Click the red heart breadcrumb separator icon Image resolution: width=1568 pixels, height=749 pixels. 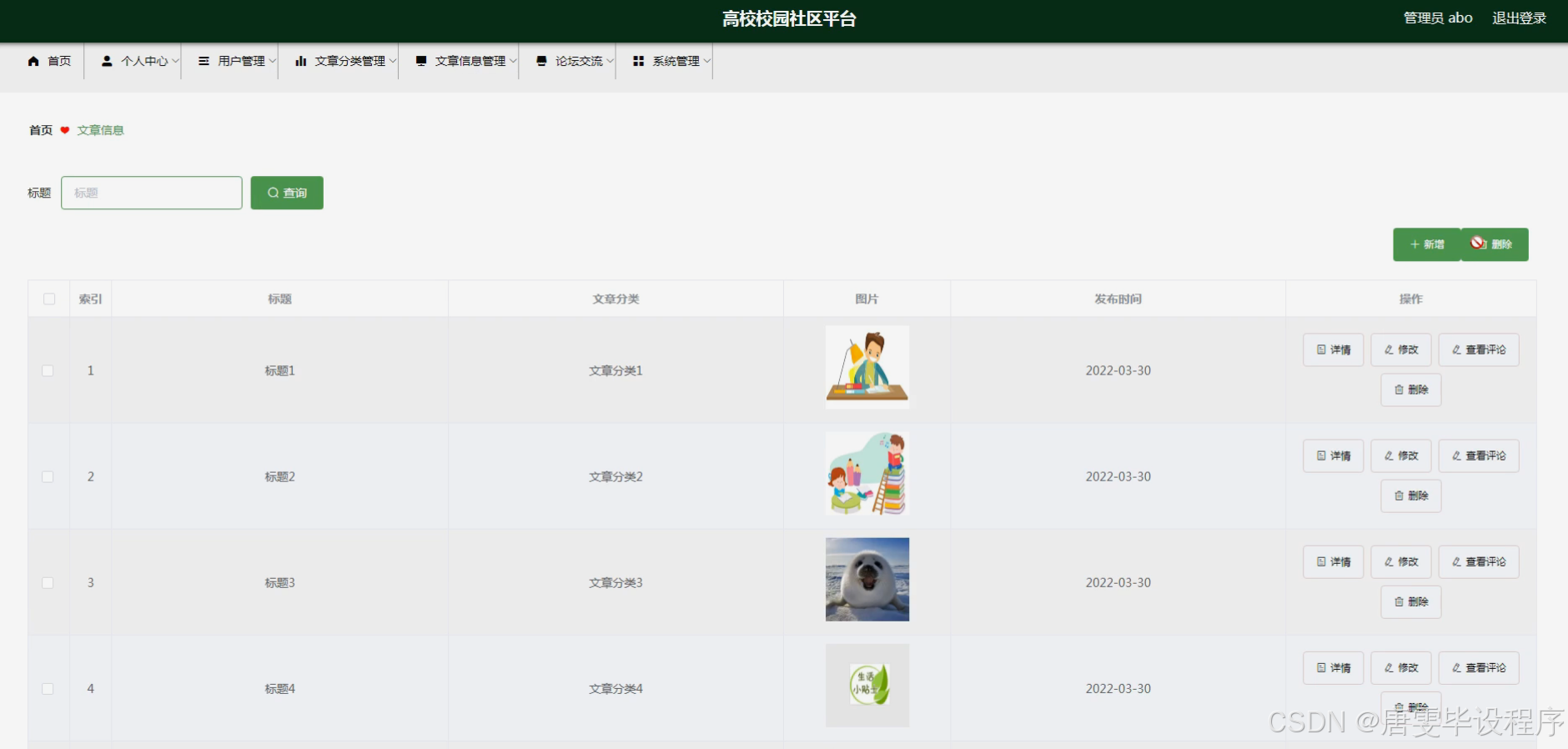click(x=65, y=130)
